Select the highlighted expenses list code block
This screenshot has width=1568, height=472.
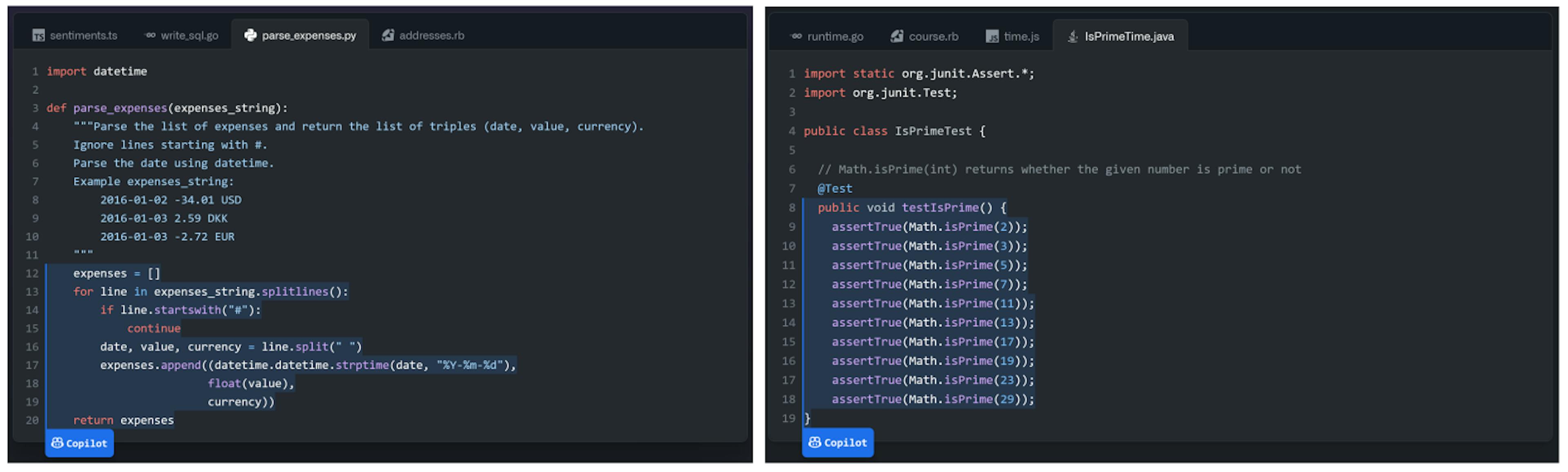[183, 347]
